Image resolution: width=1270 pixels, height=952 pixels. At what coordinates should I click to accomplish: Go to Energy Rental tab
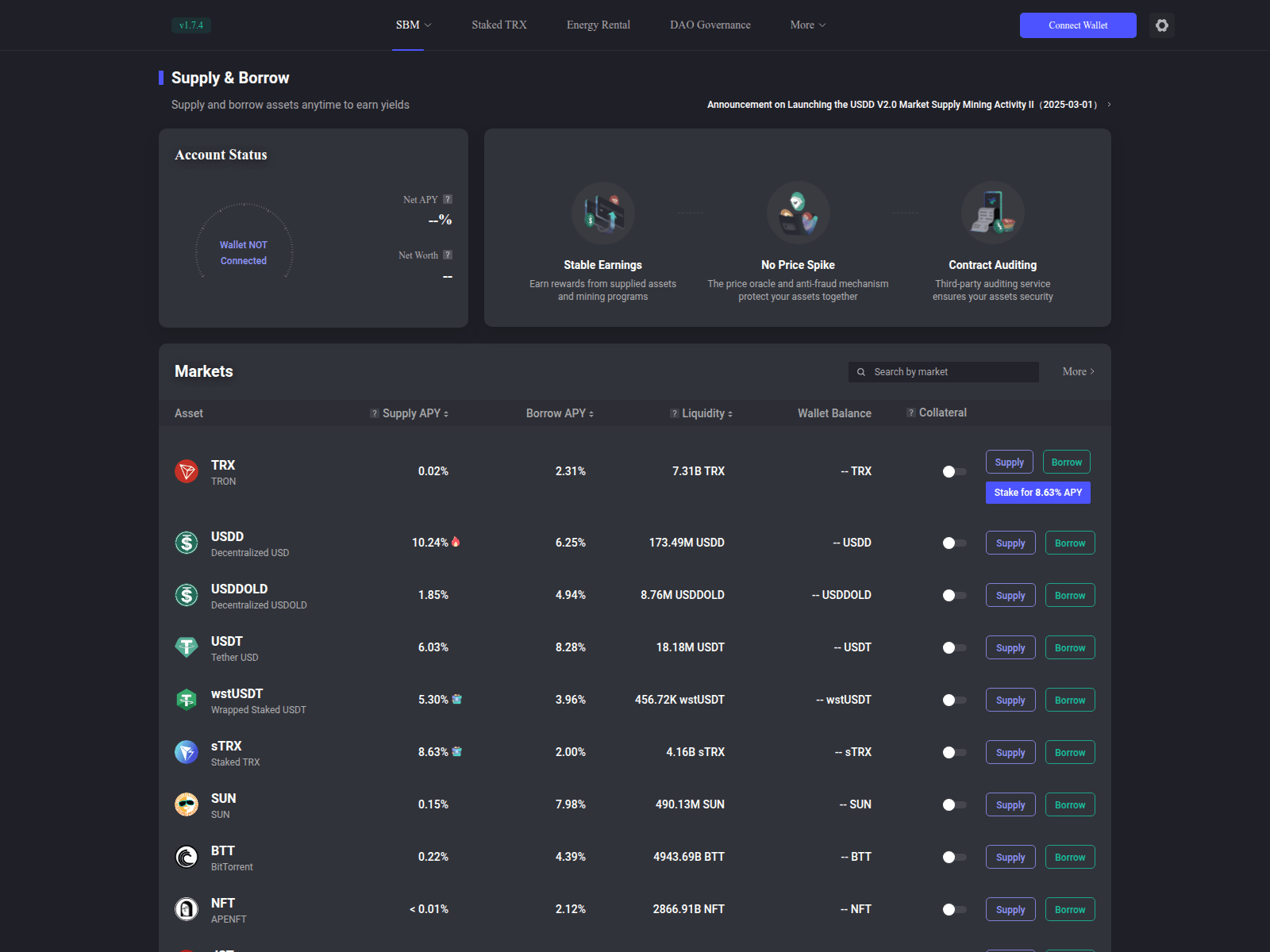(598, 25)
